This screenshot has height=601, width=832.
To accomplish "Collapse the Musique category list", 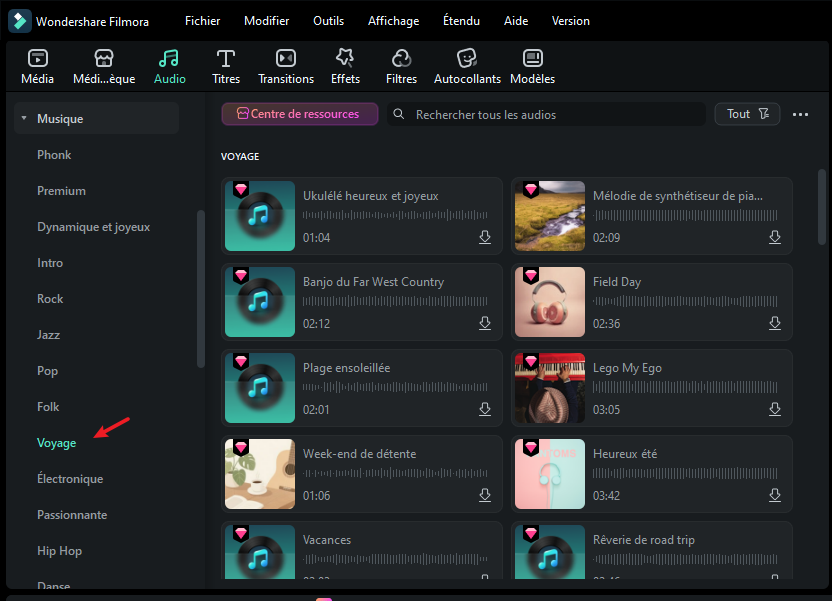I will pos(23,117).
